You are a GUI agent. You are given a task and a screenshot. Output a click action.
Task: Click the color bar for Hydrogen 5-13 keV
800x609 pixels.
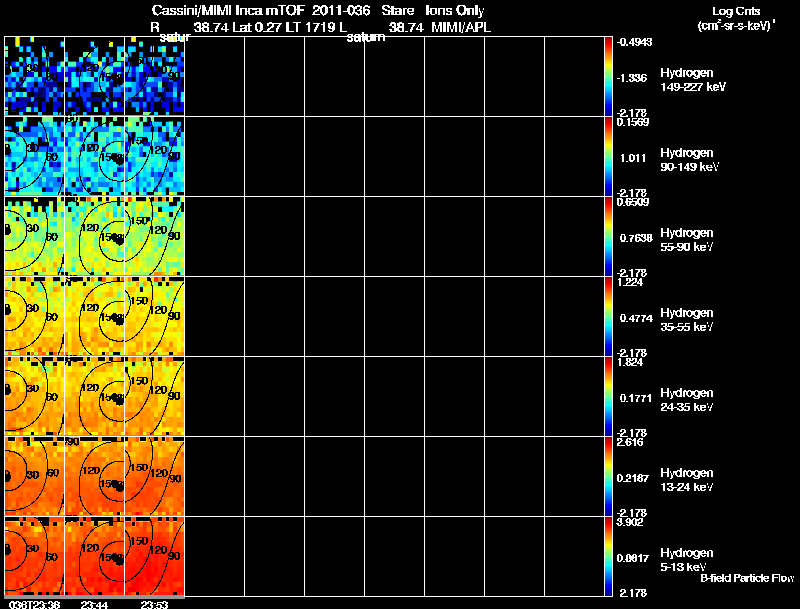(609, 556)
